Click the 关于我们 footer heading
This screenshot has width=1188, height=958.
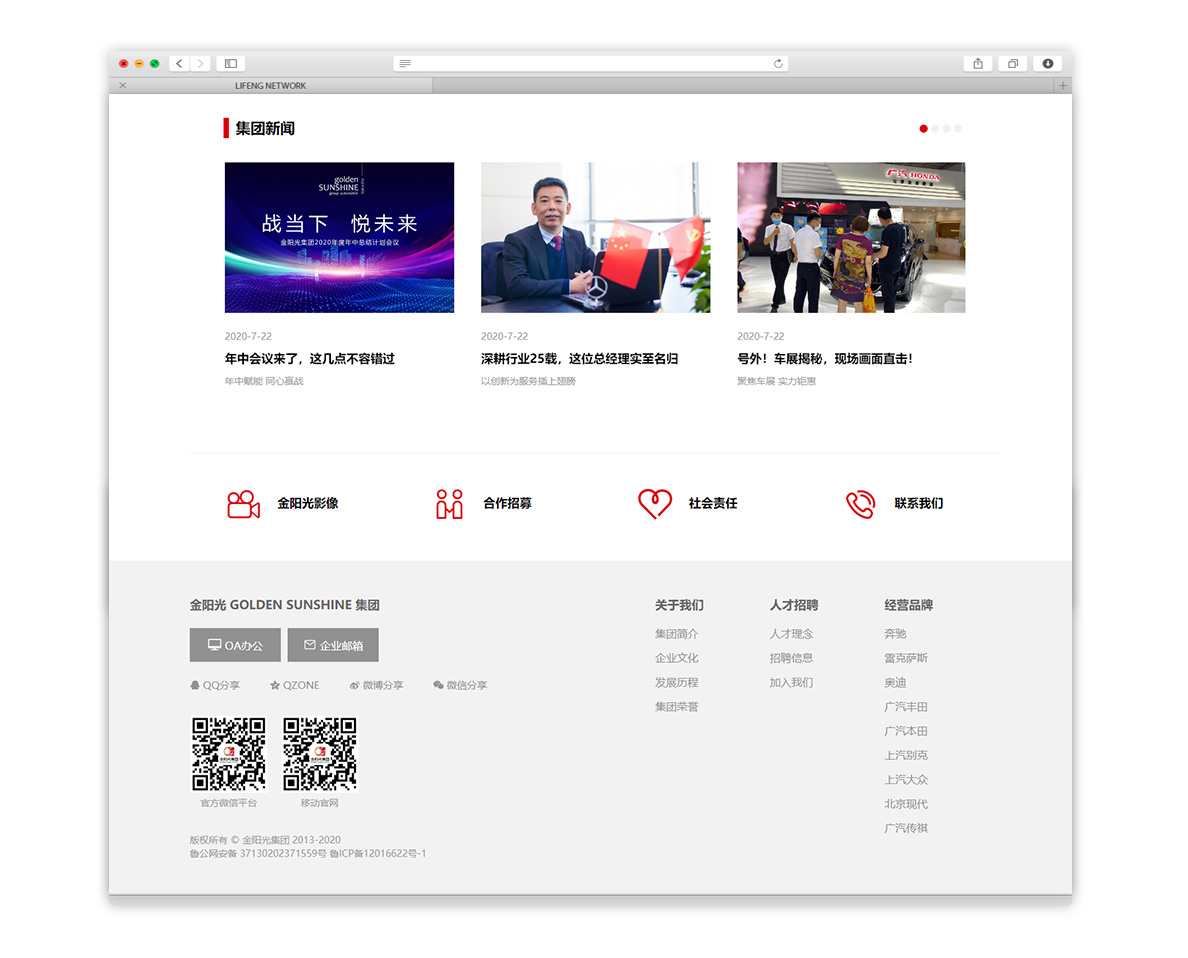679,605
